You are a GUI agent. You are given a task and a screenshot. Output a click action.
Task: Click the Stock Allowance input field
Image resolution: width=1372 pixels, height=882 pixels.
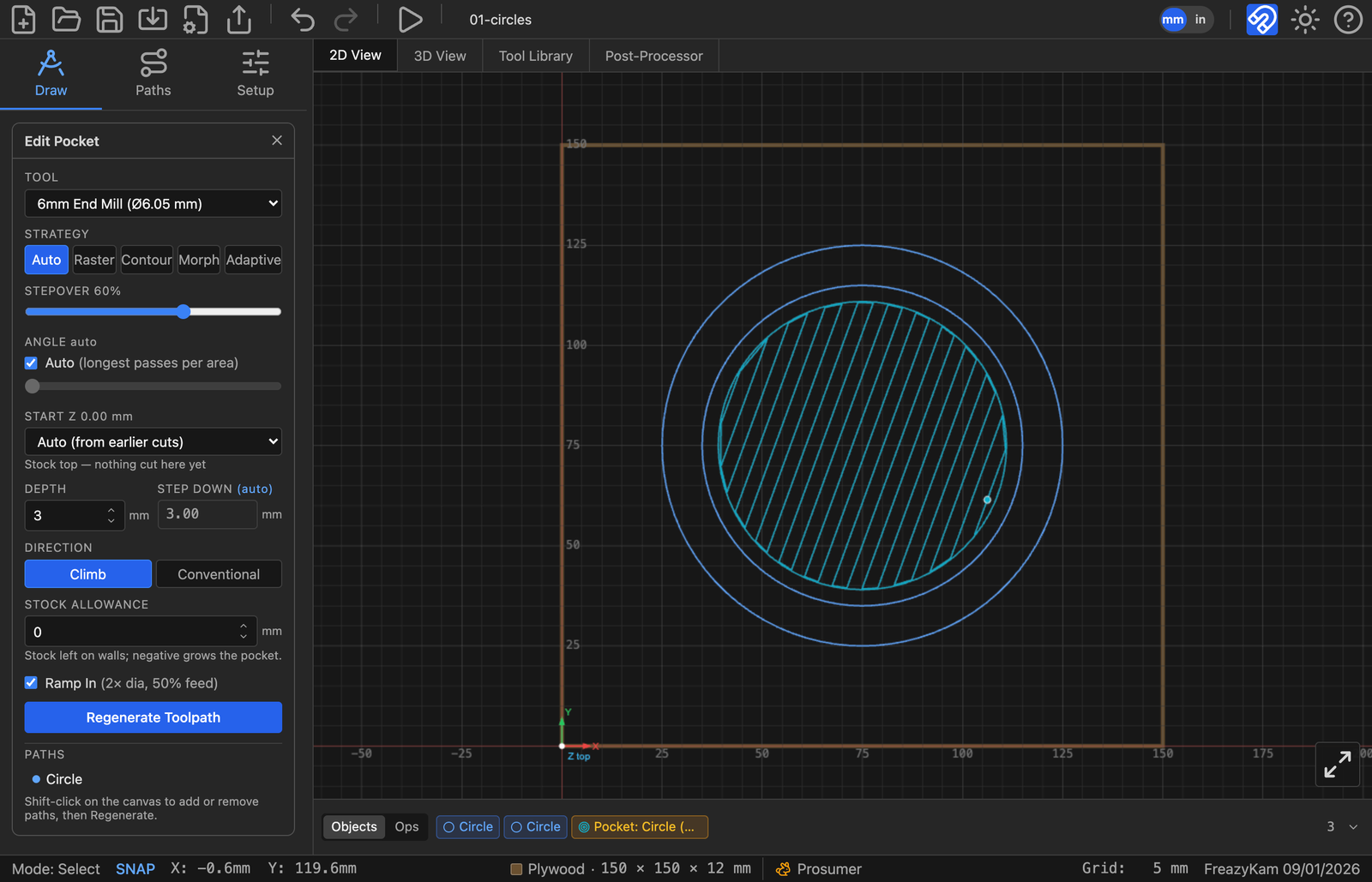click(141, 632)
